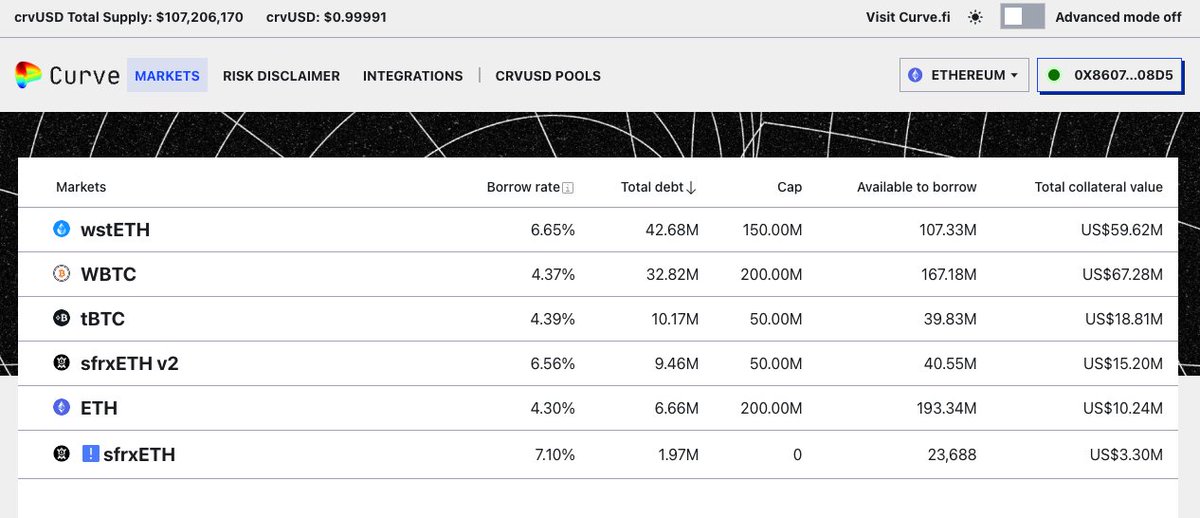Click the Total debt sort arrow

[692, 187]
